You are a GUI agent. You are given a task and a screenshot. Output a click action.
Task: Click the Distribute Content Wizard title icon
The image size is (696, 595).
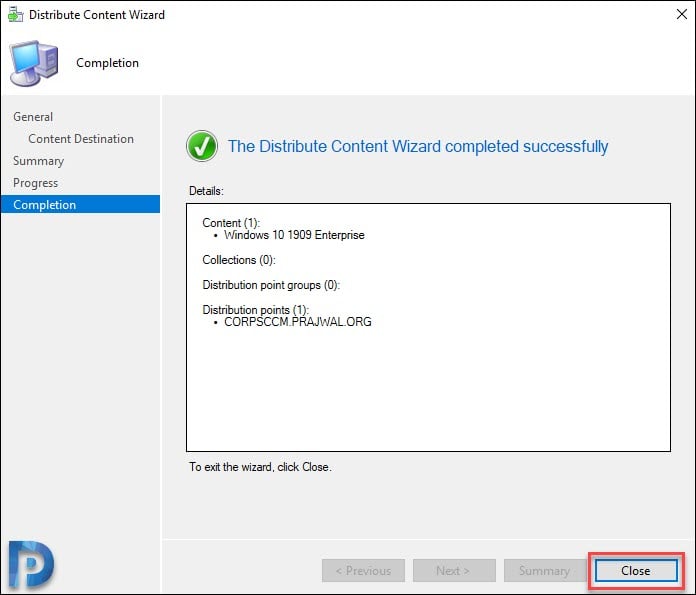point(15,14)
